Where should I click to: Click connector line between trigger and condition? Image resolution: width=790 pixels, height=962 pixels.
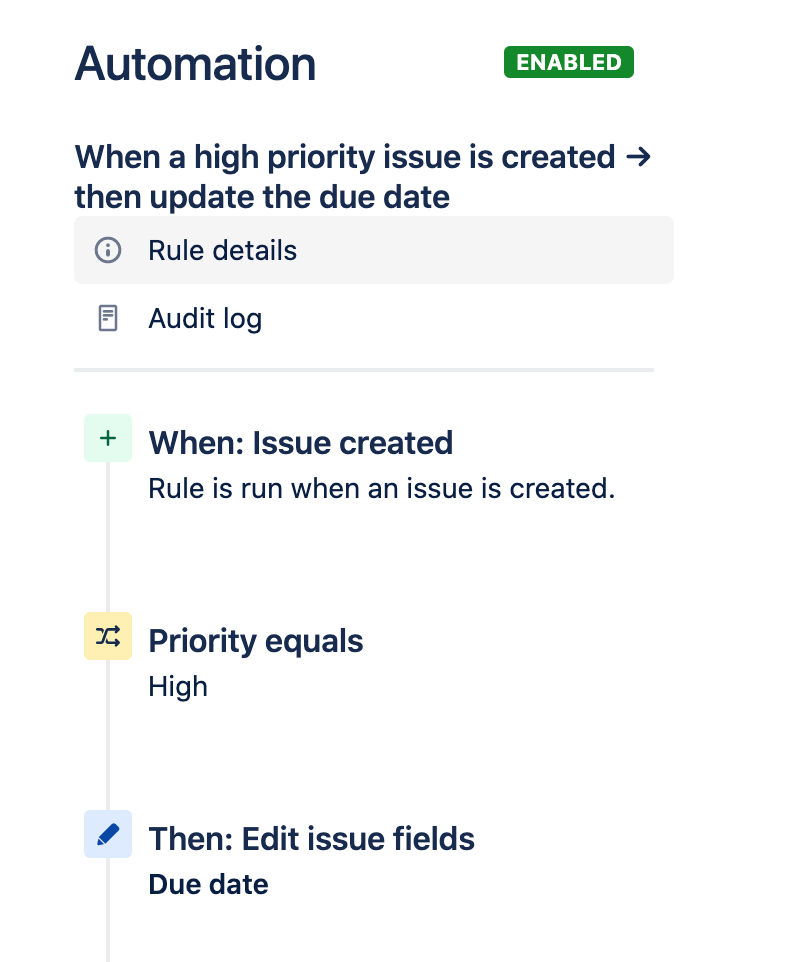pyautogui.click(x=108, y=537)
